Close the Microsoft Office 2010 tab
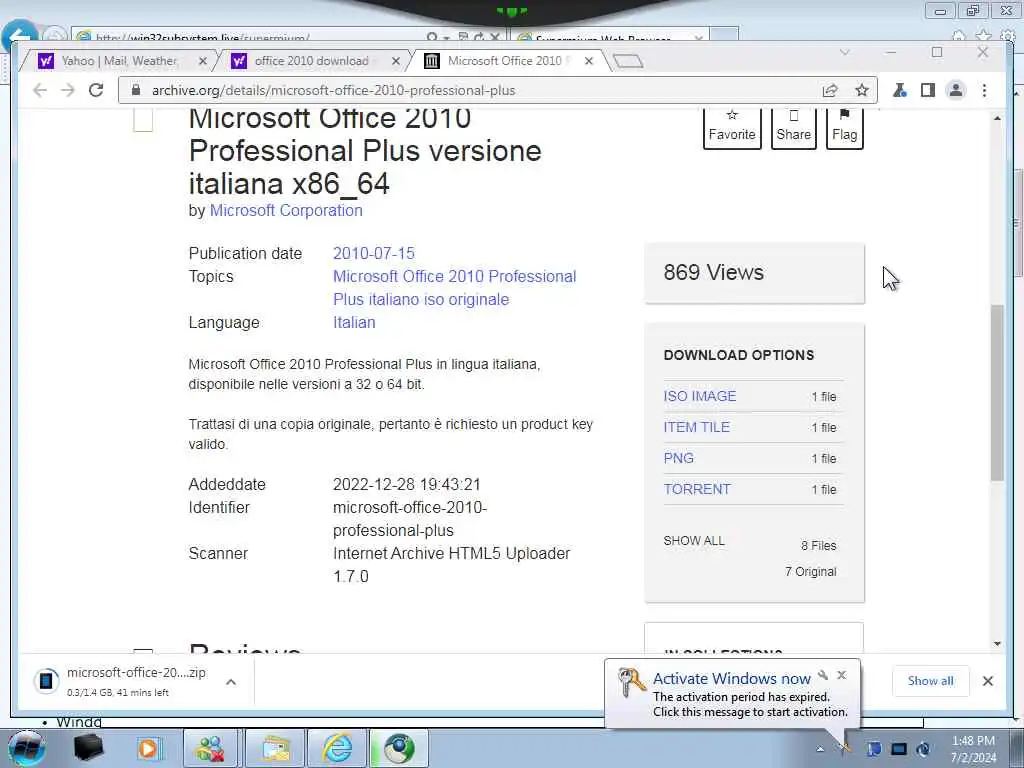The width and height of the screenshot is (1024, 768). pos(588,61)
